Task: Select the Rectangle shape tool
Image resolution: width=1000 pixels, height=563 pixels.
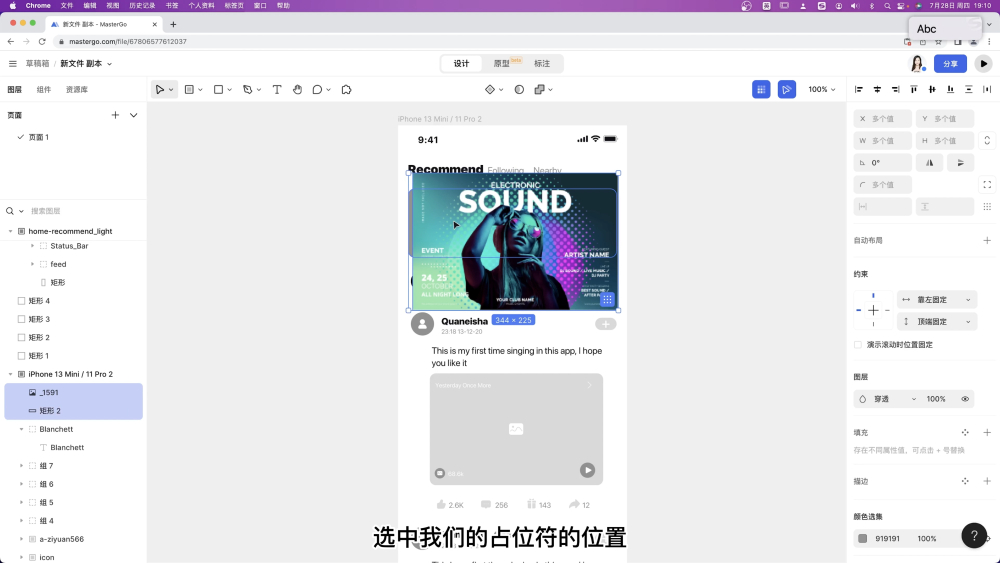Action: click(218, 90)
